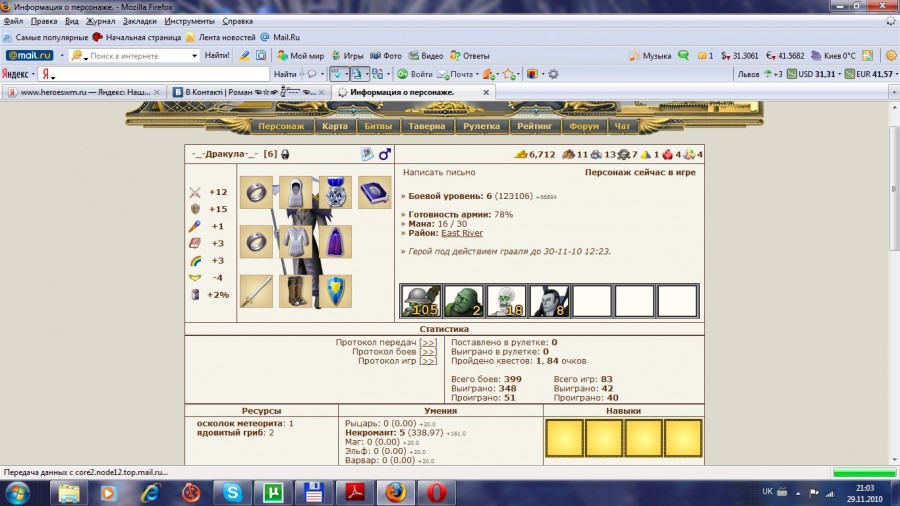The height and width of the screenshot is (506, 900).
Task: Expand the Почта dropdown on Yandex bar
Action: tap(477, 74)
